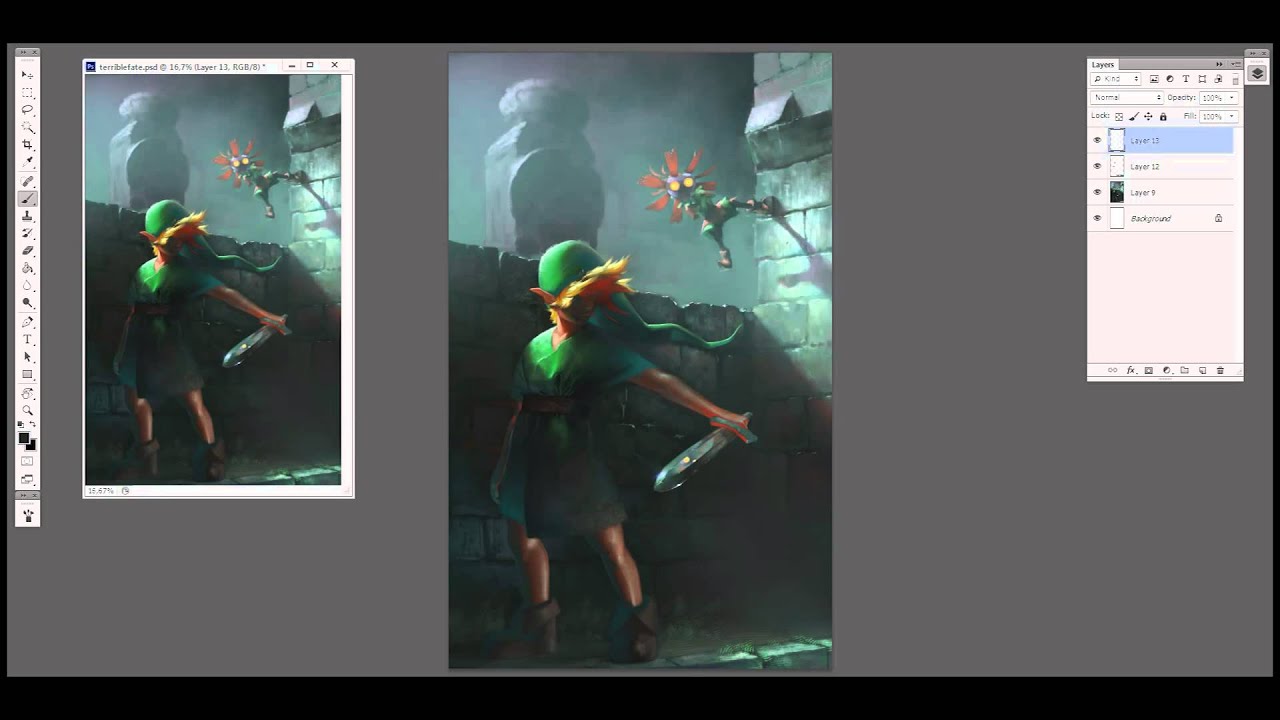Open the background color swatch
Screen dimensions: 1280x720
32,446
